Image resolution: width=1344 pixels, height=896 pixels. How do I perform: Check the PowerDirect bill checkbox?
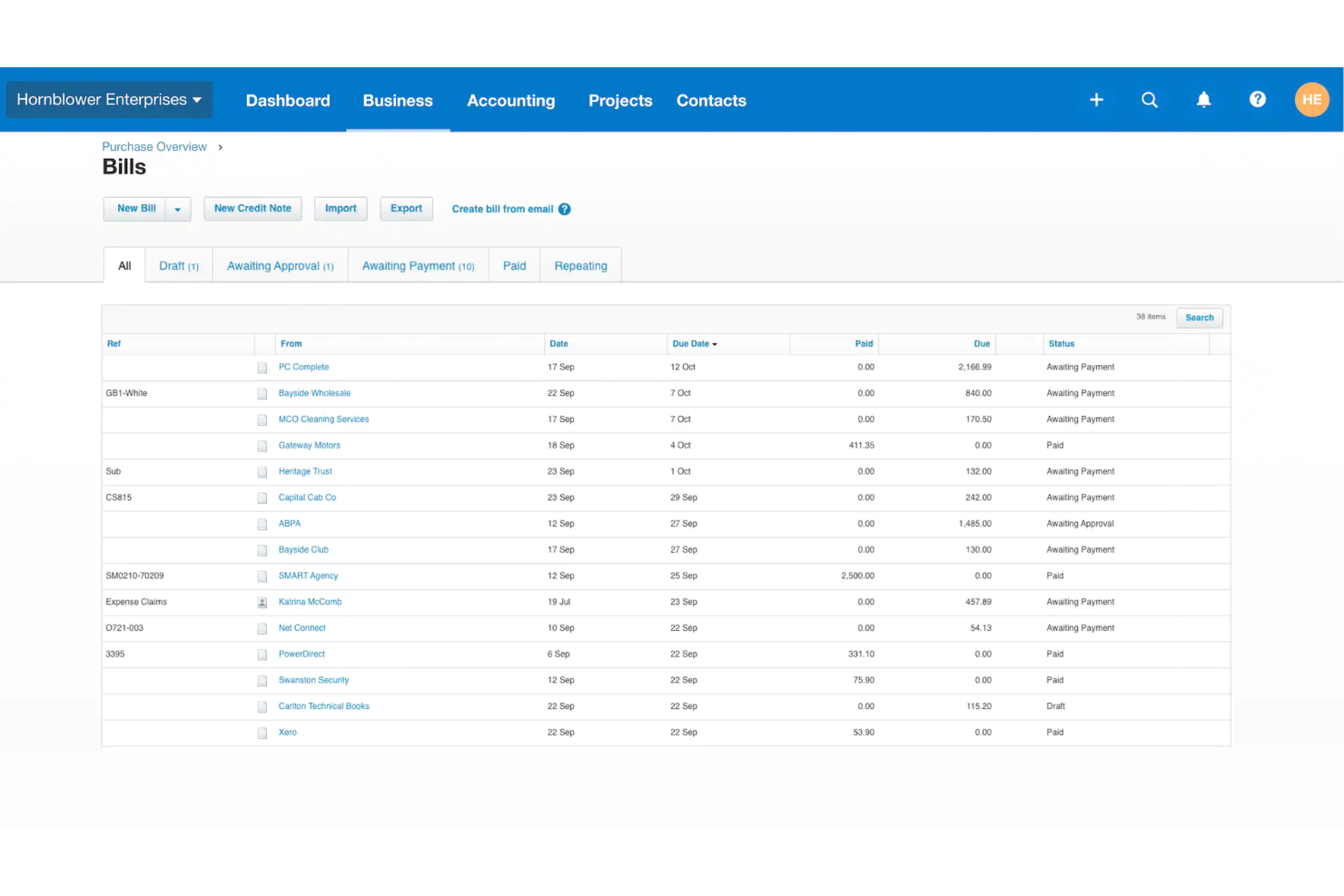tap(262, 655)
